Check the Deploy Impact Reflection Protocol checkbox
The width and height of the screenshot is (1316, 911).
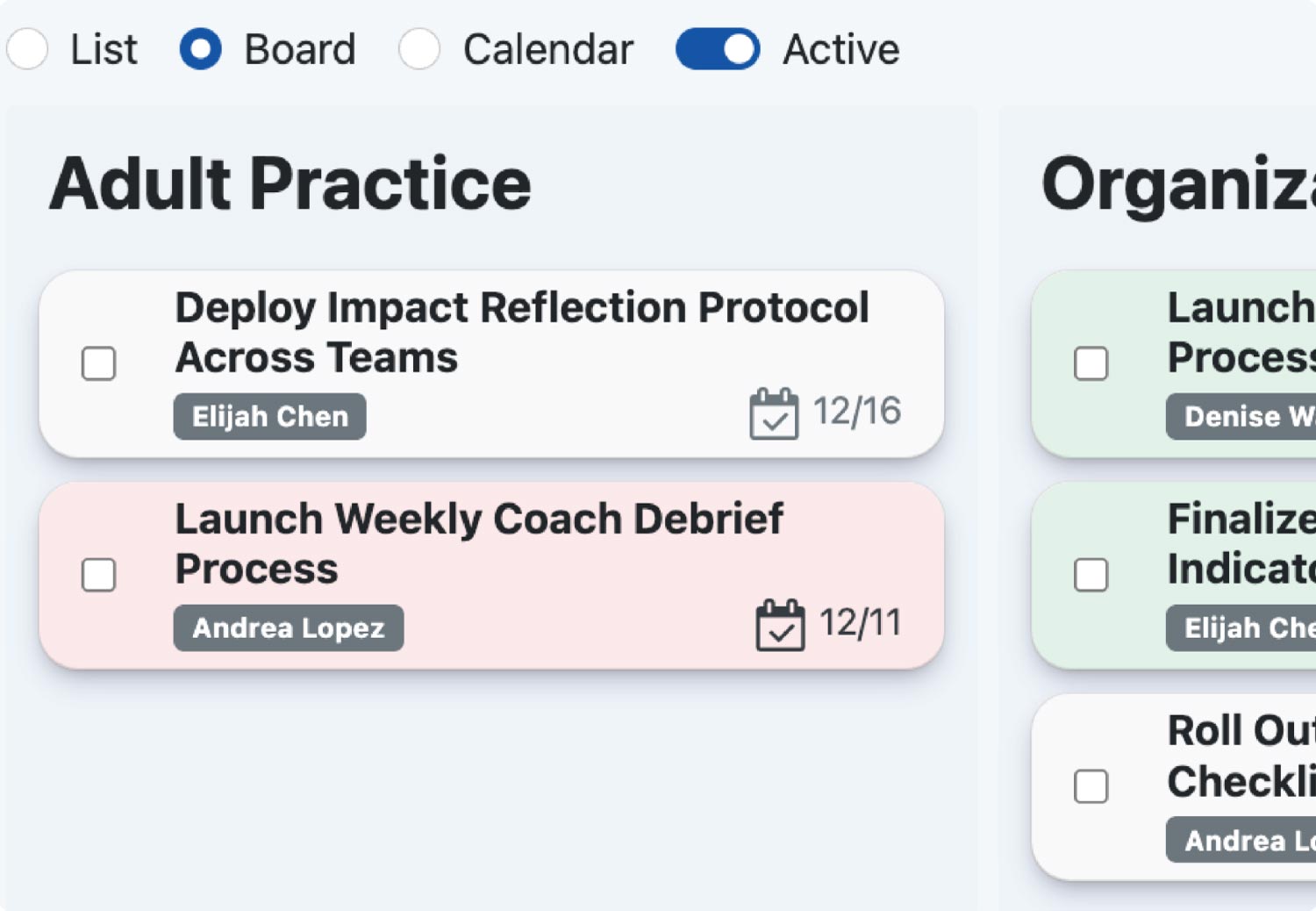[98, 363]
